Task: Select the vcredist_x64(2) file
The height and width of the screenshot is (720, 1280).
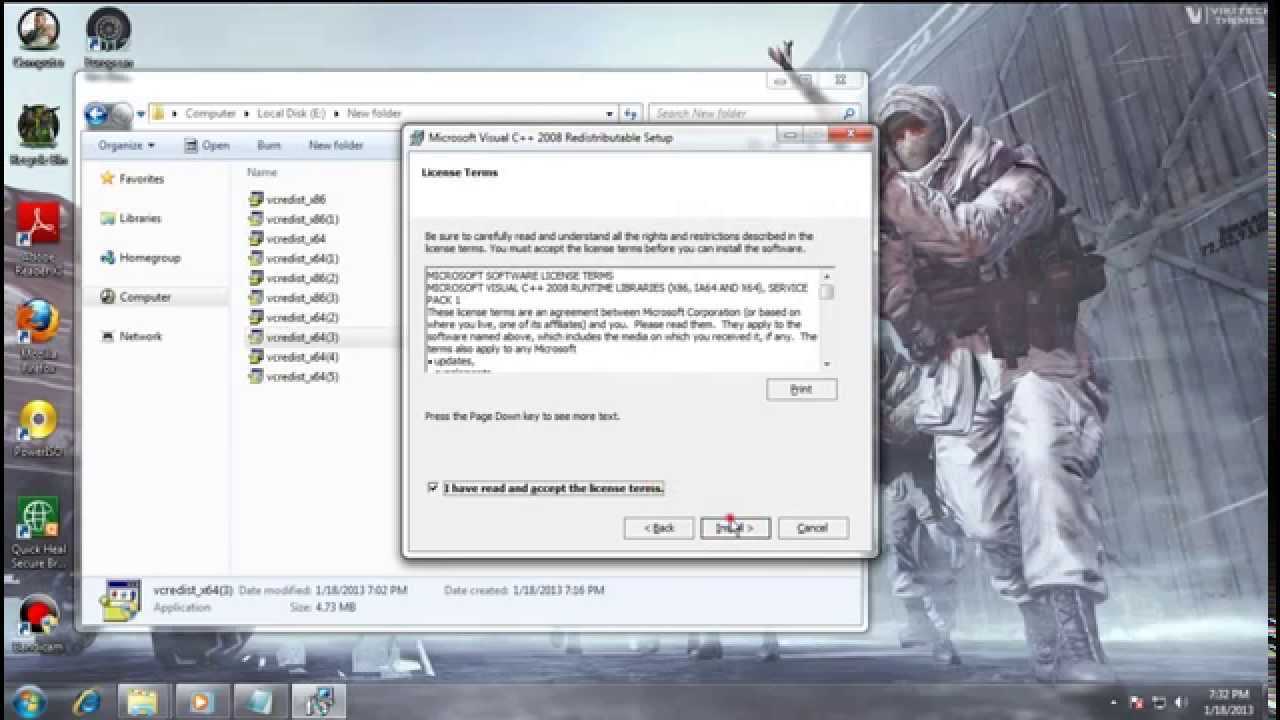Action: (x=294, y=317)
